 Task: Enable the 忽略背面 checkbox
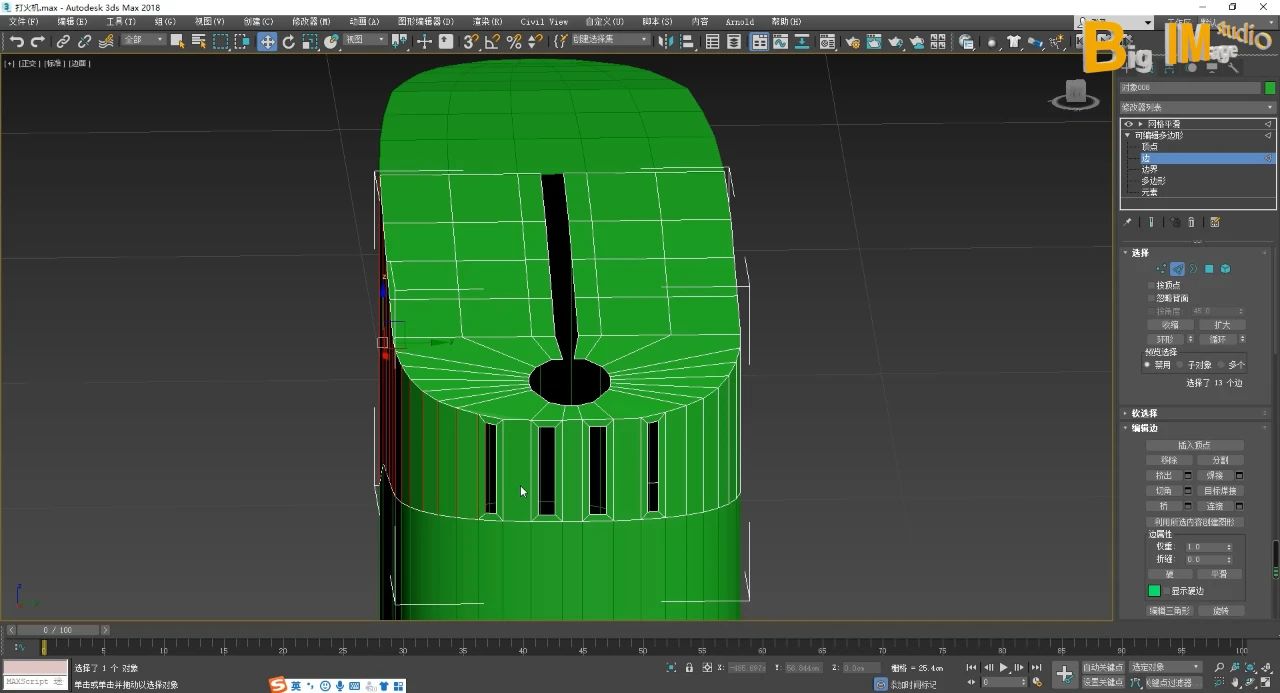click(x=1151, y=298)
